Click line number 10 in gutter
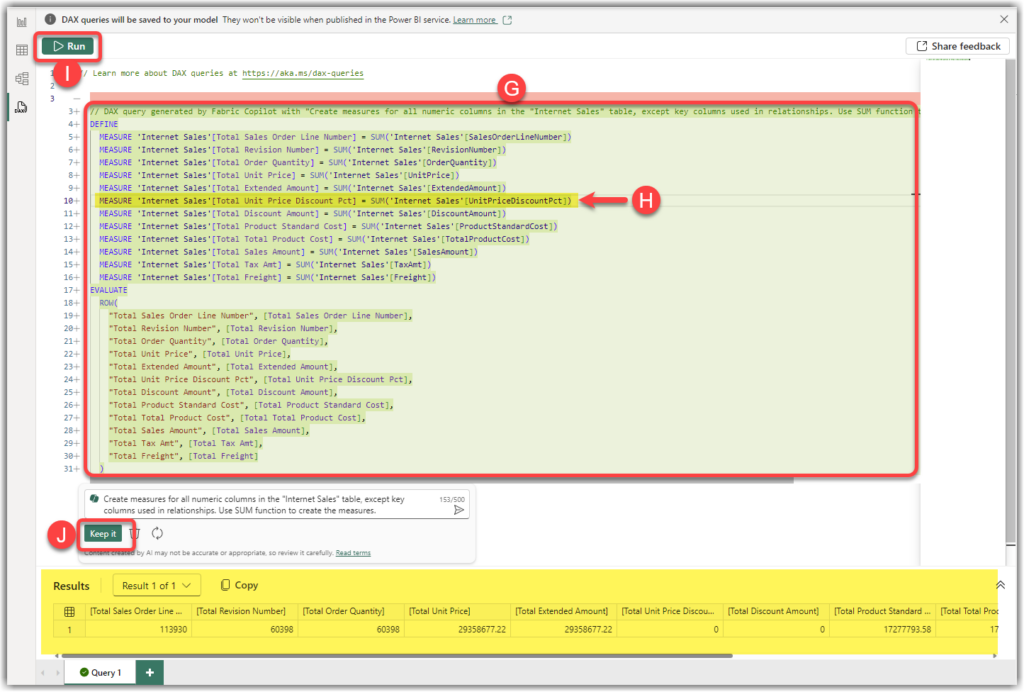Image resolution: width=1024 pixels, height=692 pixels. coord(67,201)
